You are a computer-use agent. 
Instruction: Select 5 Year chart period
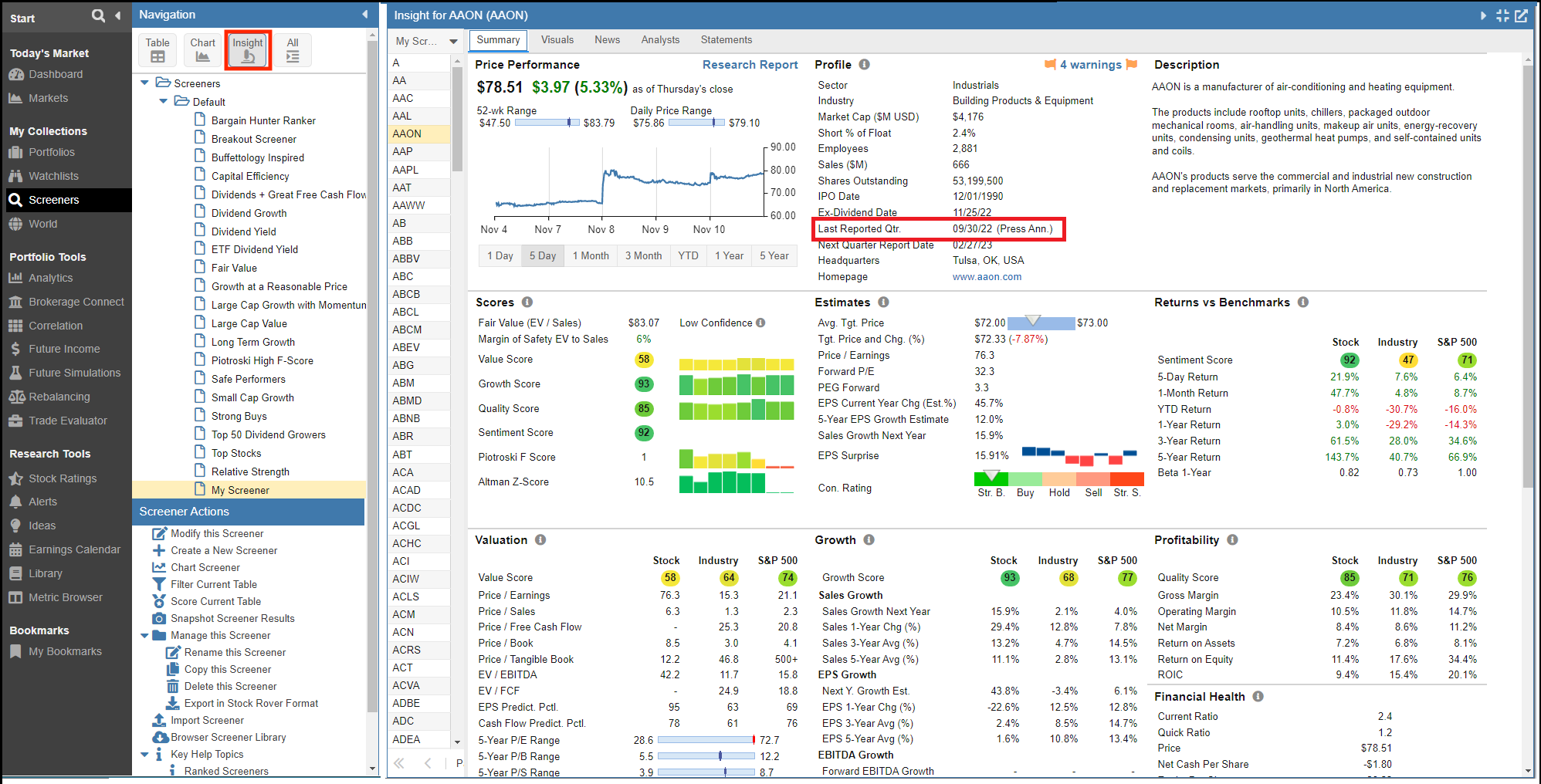point(774,255)
